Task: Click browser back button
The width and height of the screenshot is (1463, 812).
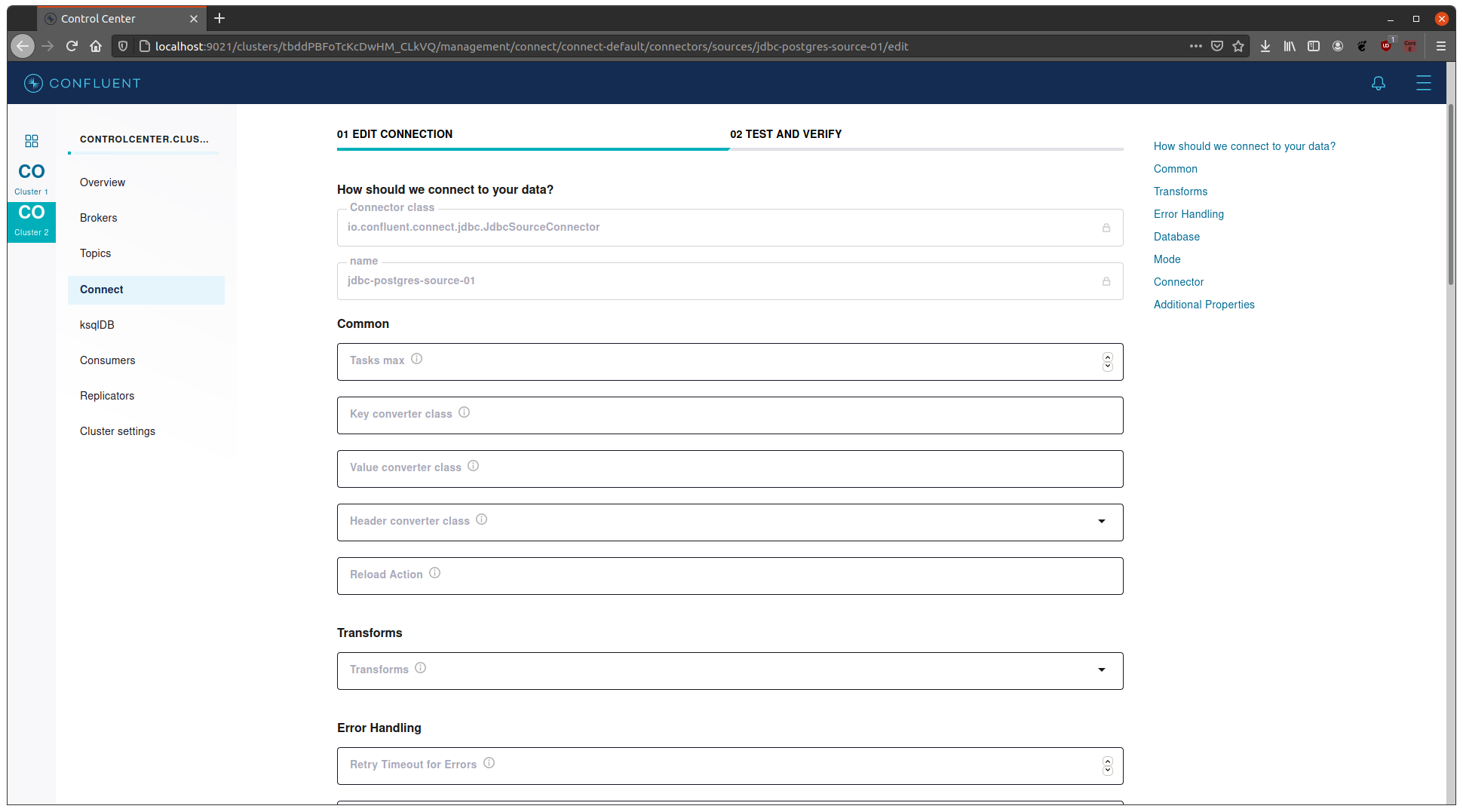Action: tap(23, 46)
